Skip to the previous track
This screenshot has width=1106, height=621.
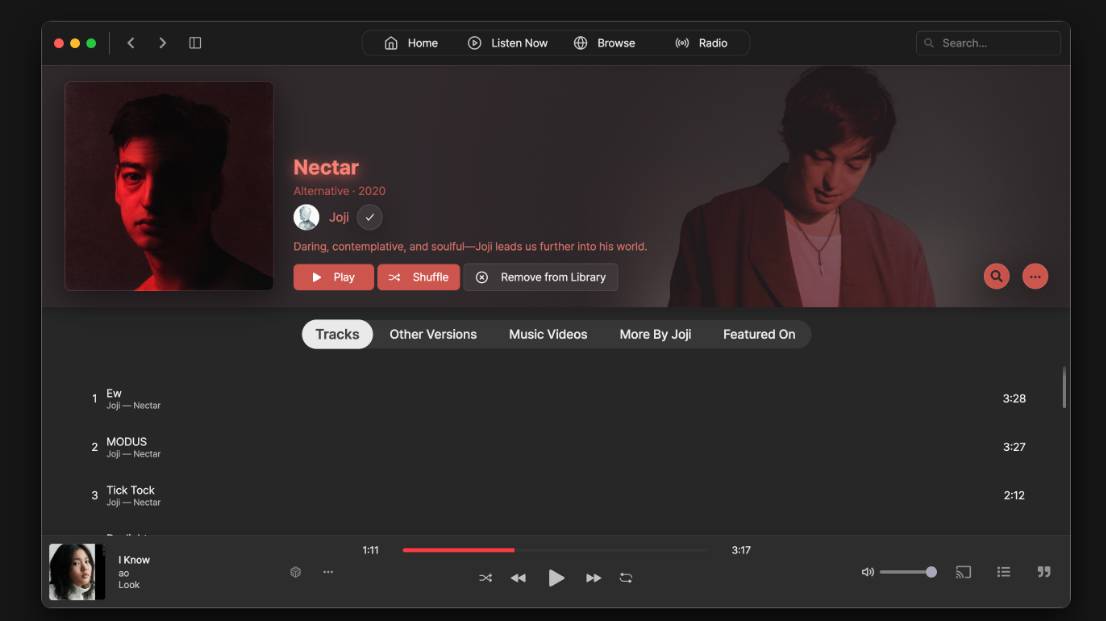tap(518, 578)
